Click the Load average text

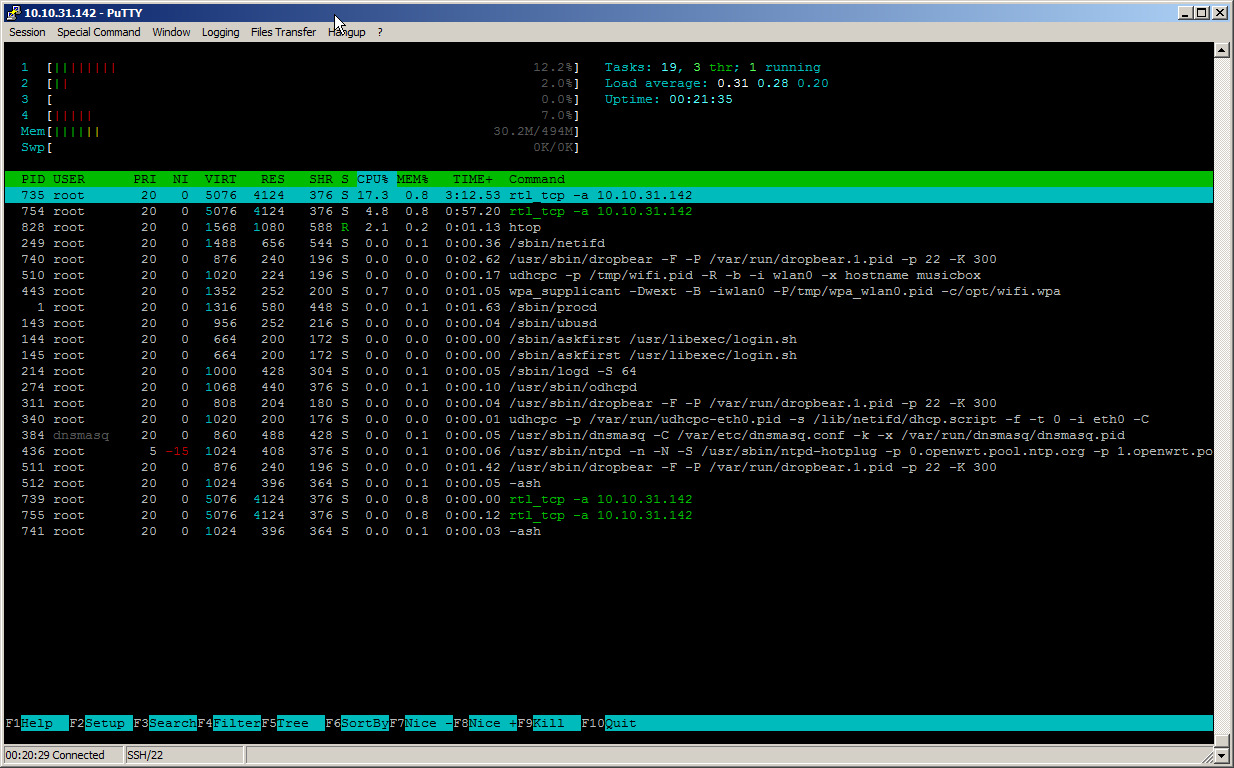pos(717,83)
